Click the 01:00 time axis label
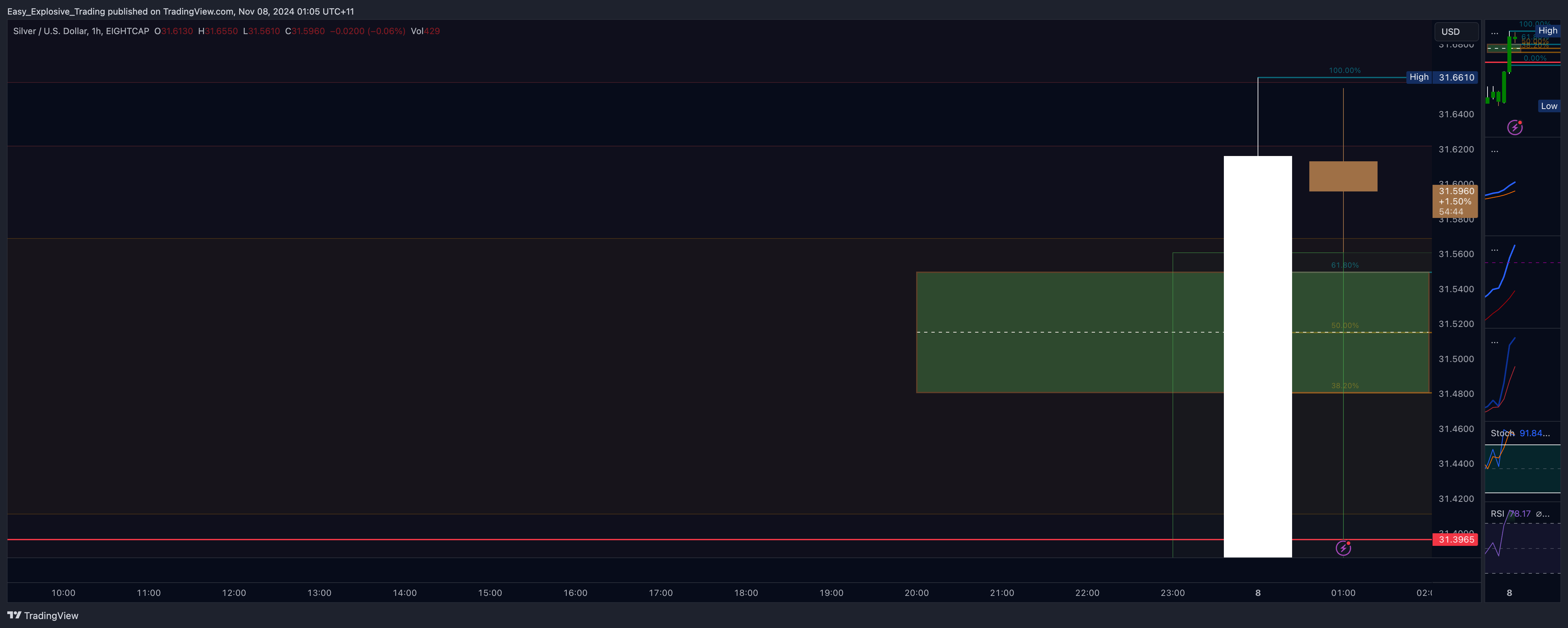Viewport: 1568px width, 628px height. [1343, 593]
